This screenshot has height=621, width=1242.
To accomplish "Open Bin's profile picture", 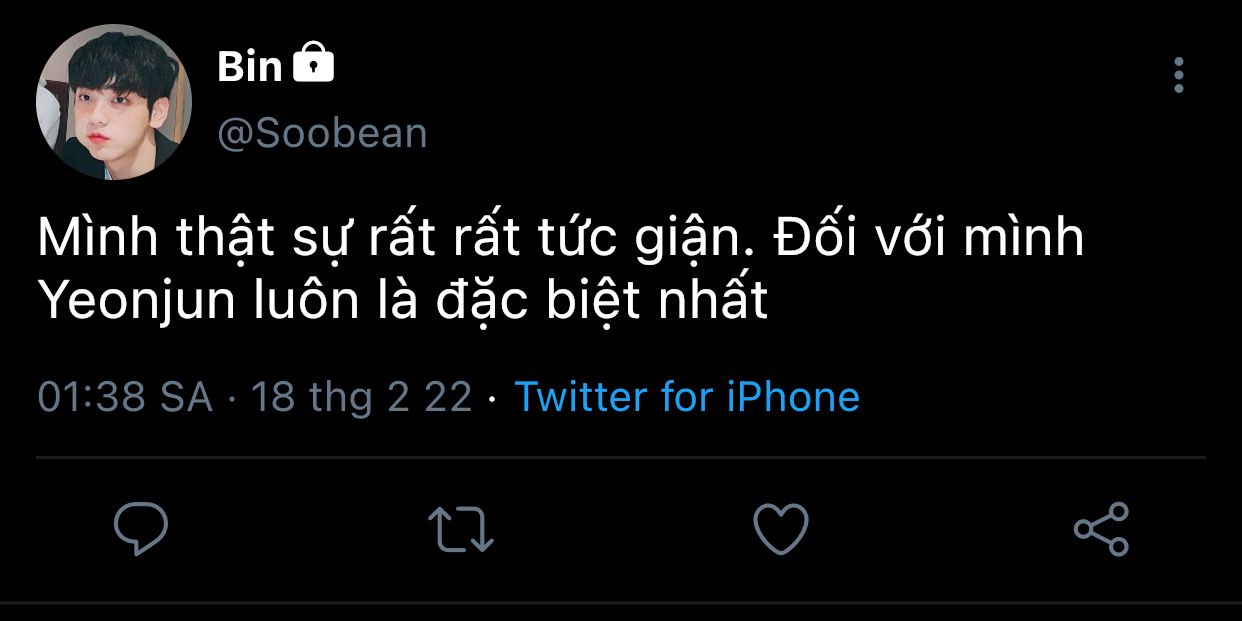I will (113, 102).
